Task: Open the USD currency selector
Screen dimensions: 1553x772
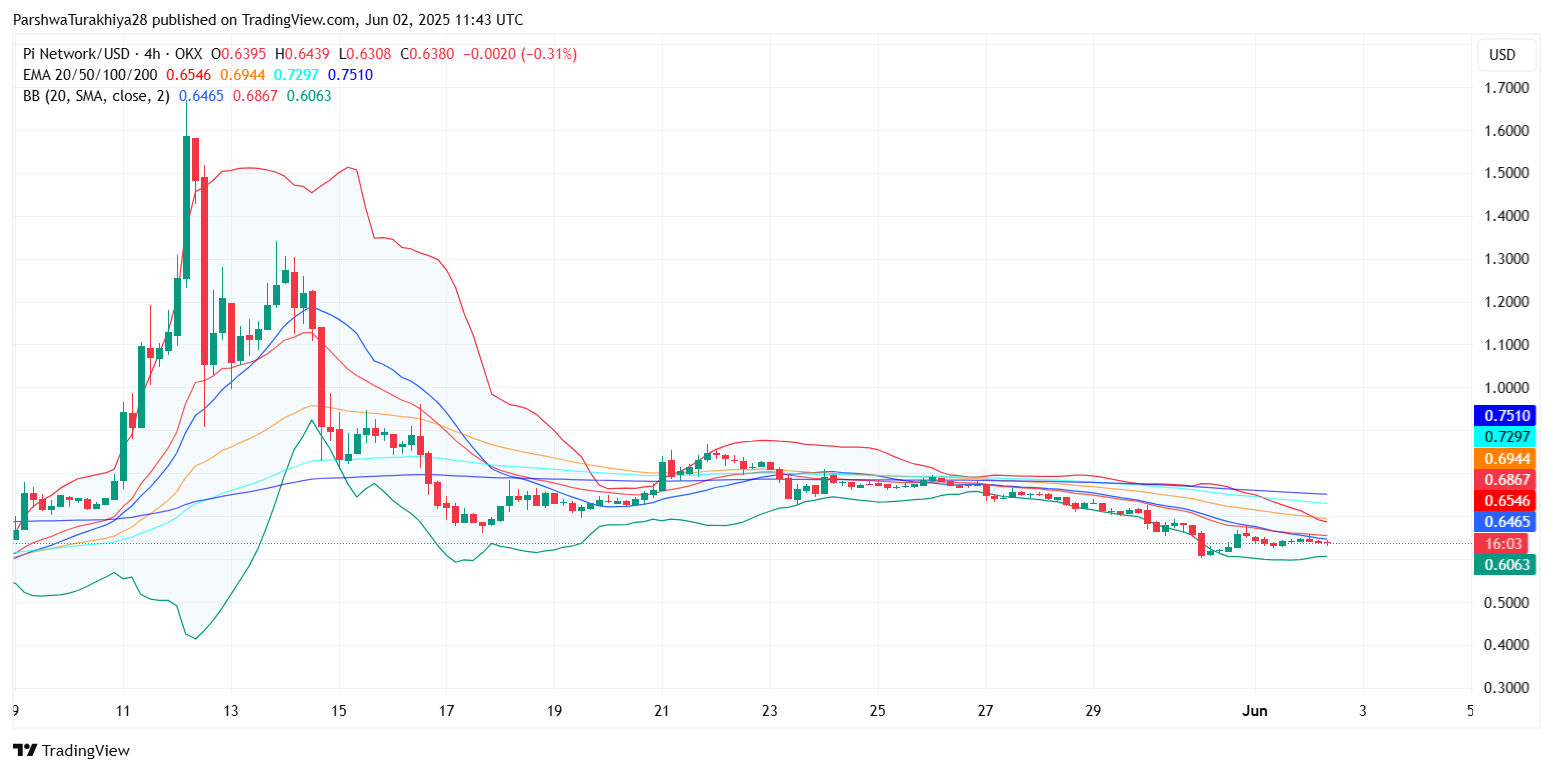Action: [1502, 55]
